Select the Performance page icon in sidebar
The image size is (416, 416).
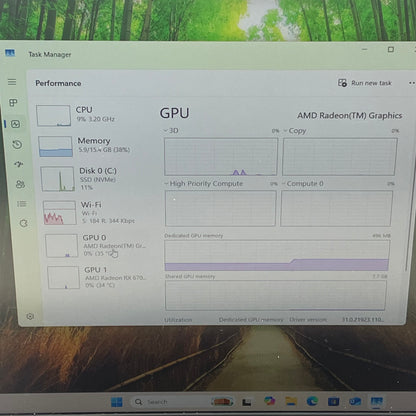click(15, 124)
